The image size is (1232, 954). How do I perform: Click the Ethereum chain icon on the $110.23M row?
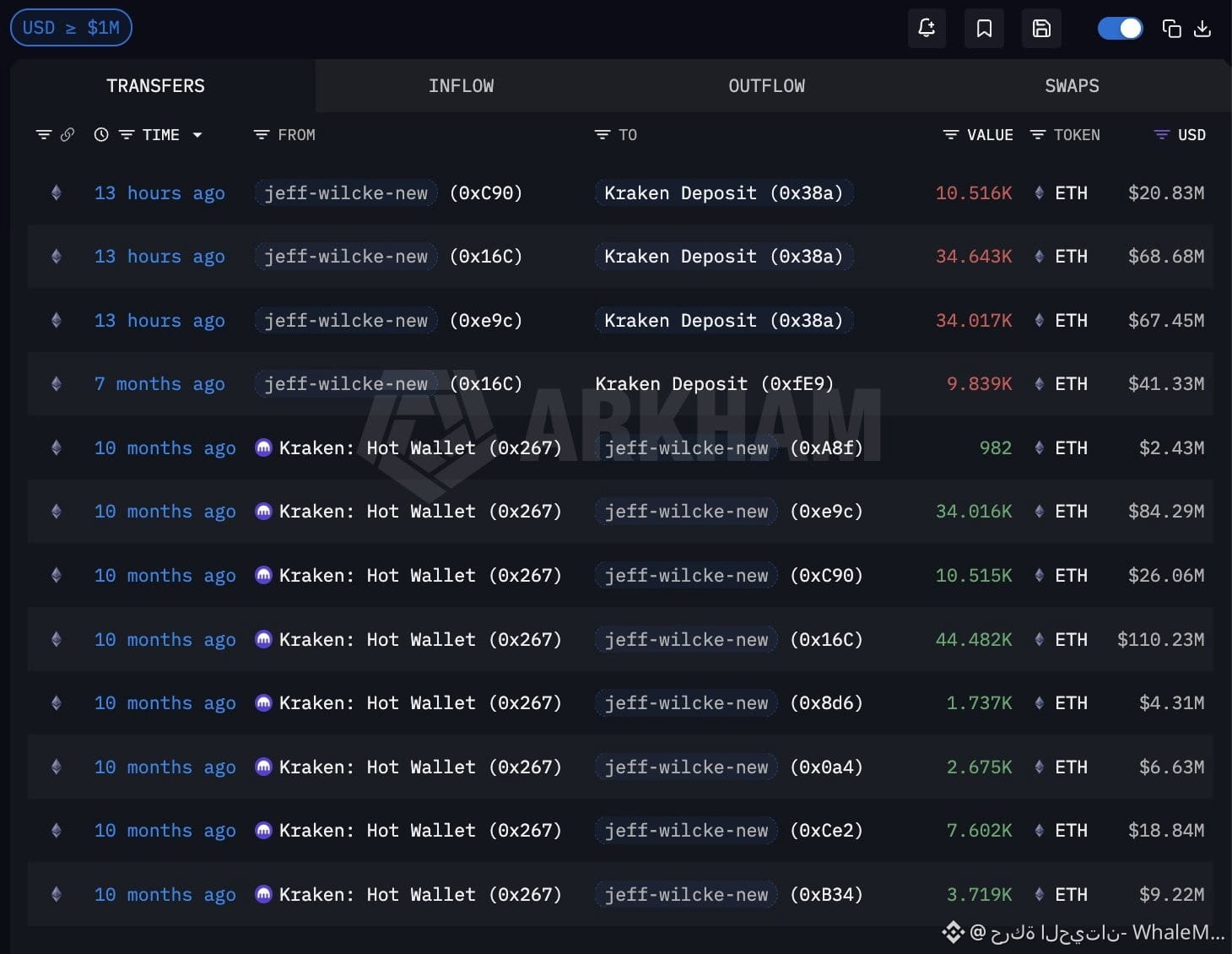pos(57,639)
